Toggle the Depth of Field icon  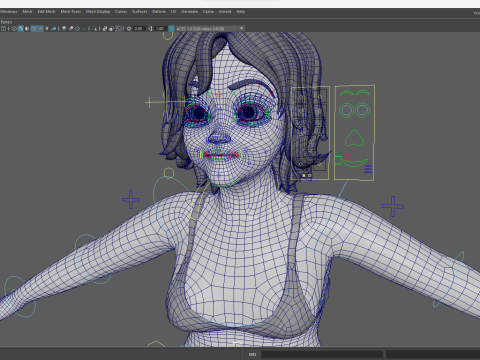[84, 29]
